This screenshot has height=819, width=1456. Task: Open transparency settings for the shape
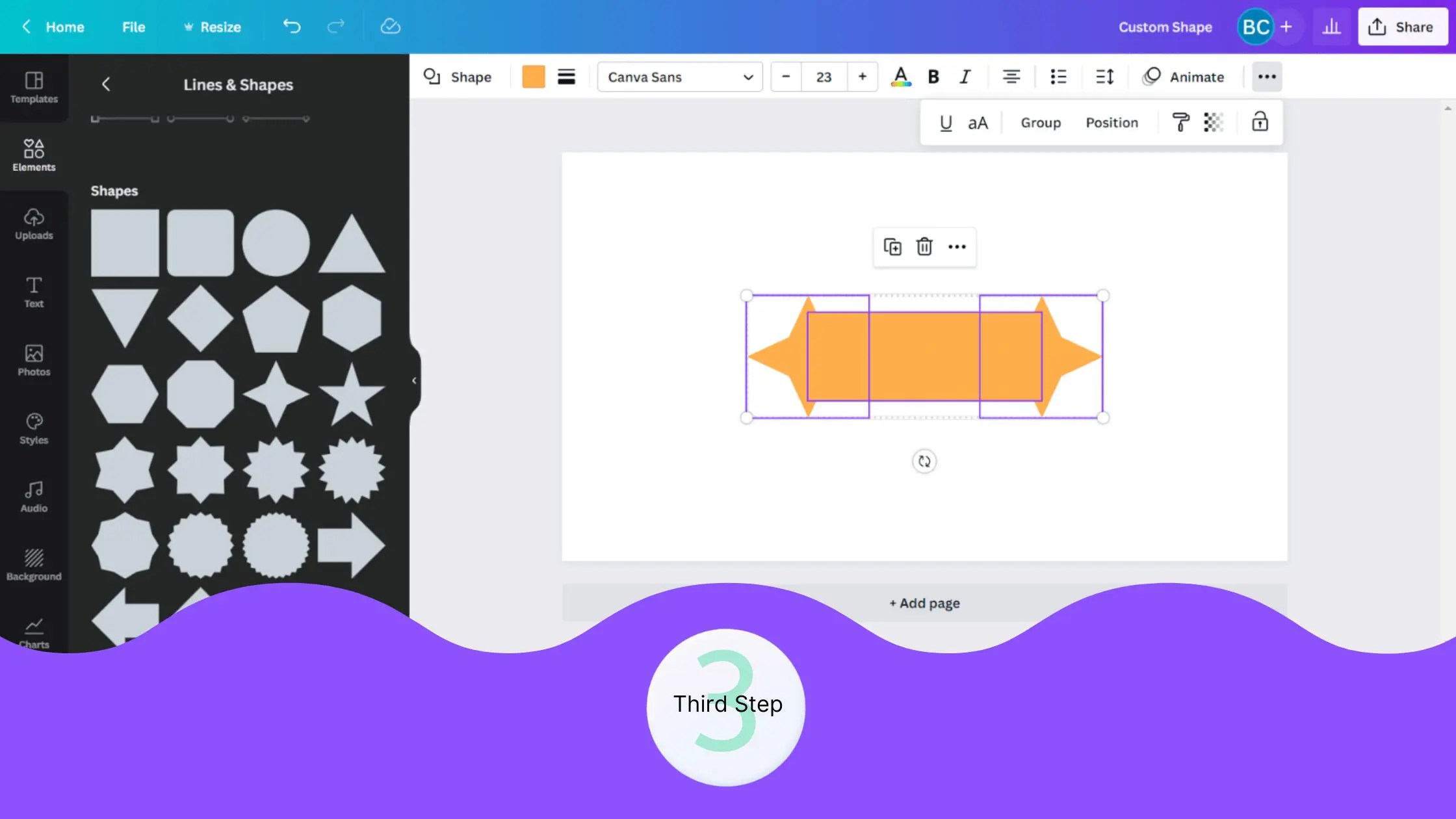coord(1214,122)
